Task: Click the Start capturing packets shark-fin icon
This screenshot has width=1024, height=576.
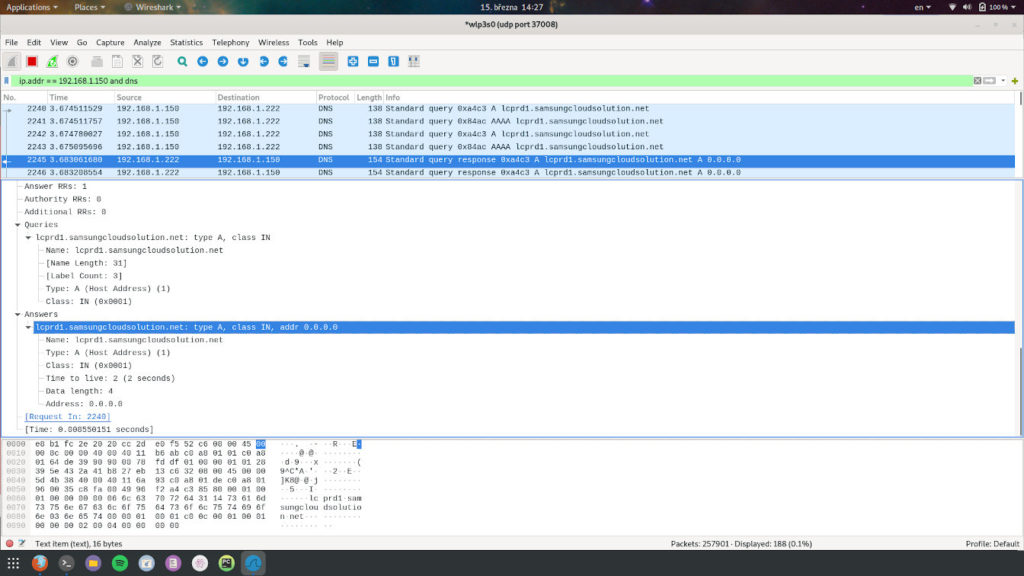Action: [x=12, y=61]
